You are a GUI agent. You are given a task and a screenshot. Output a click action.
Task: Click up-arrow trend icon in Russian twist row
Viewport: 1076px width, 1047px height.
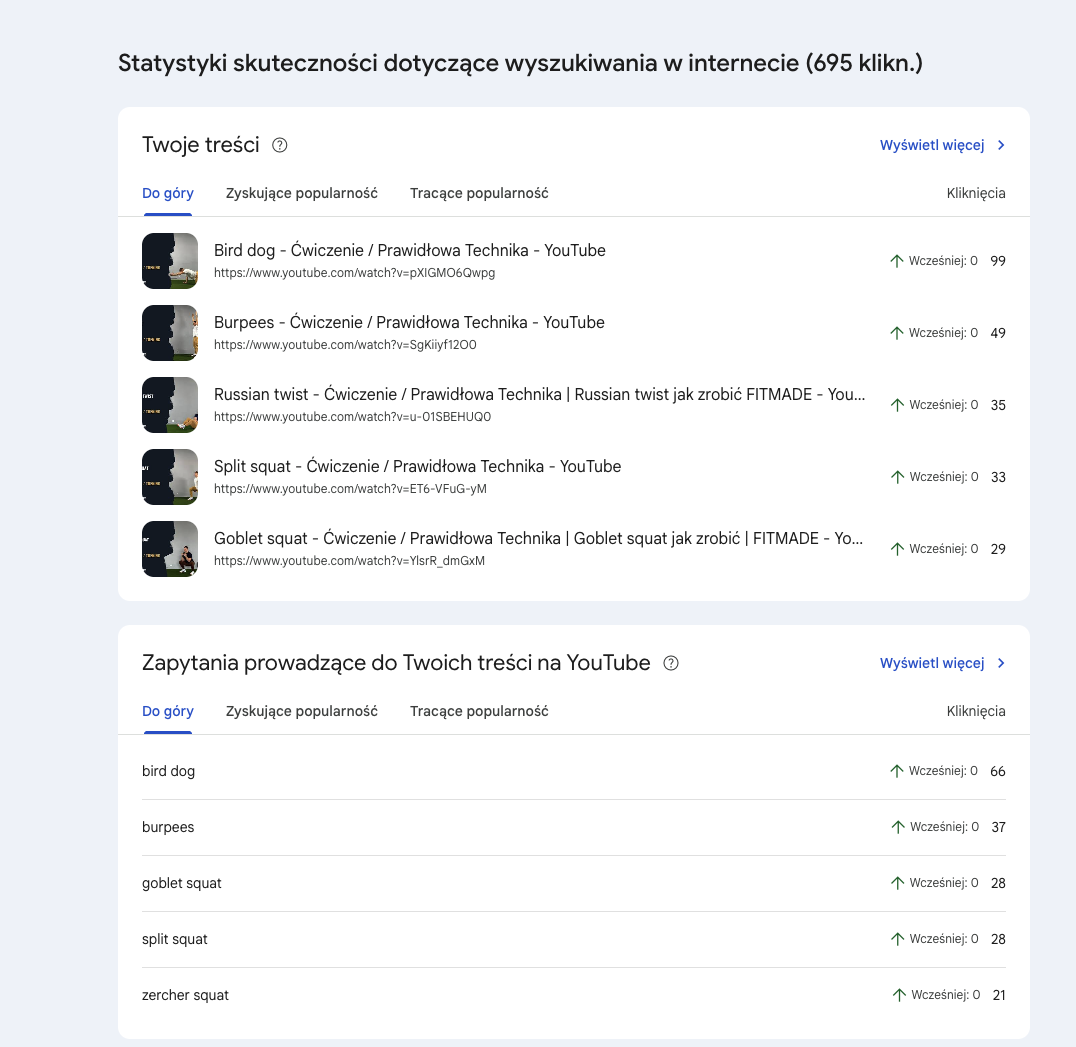(x=897, y=405)
